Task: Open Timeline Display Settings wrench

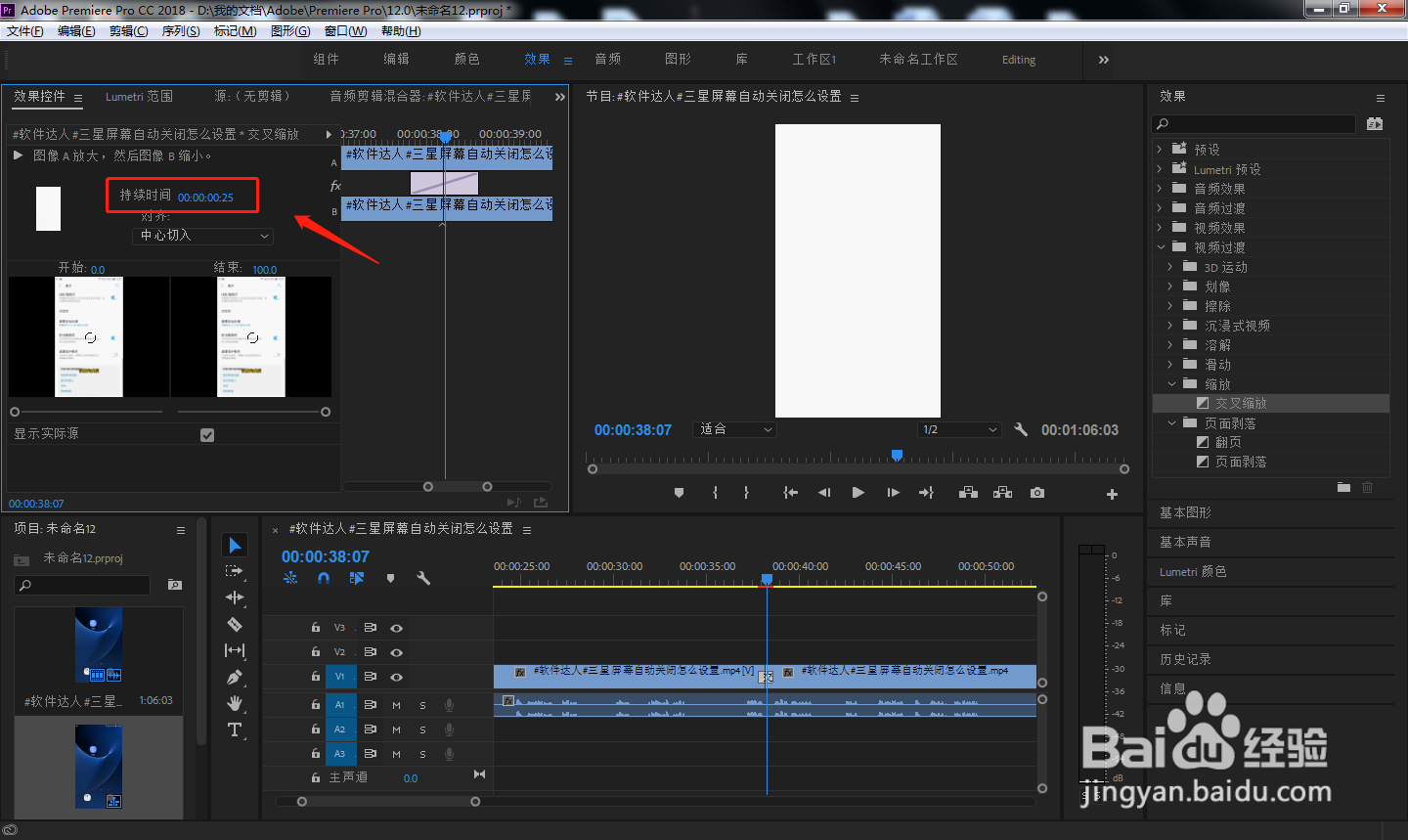Action: point(423,578)
